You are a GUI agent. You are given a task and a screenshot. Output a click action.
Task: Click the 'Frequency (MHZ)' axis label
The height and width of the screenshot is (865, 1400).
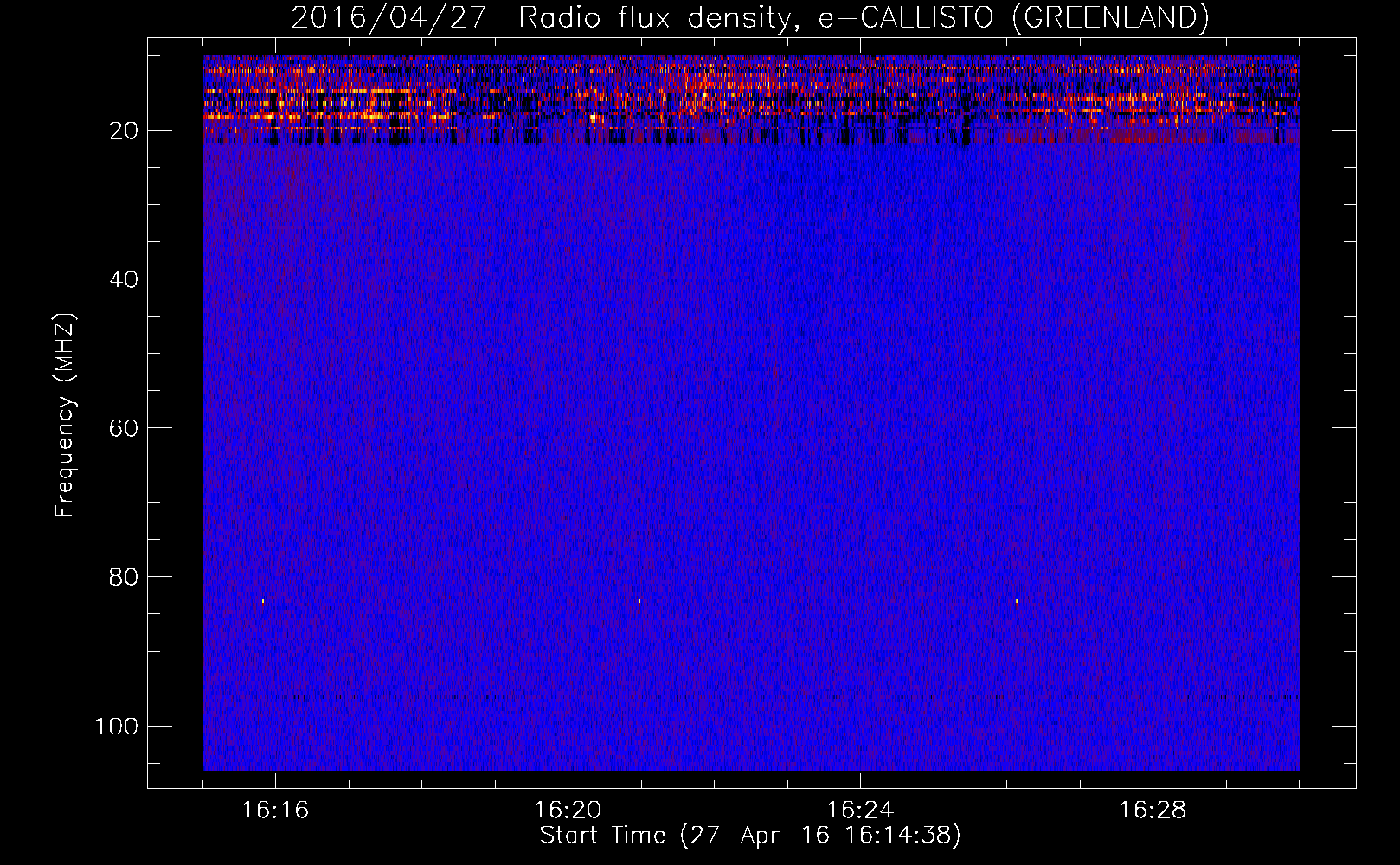click(65, 415)
